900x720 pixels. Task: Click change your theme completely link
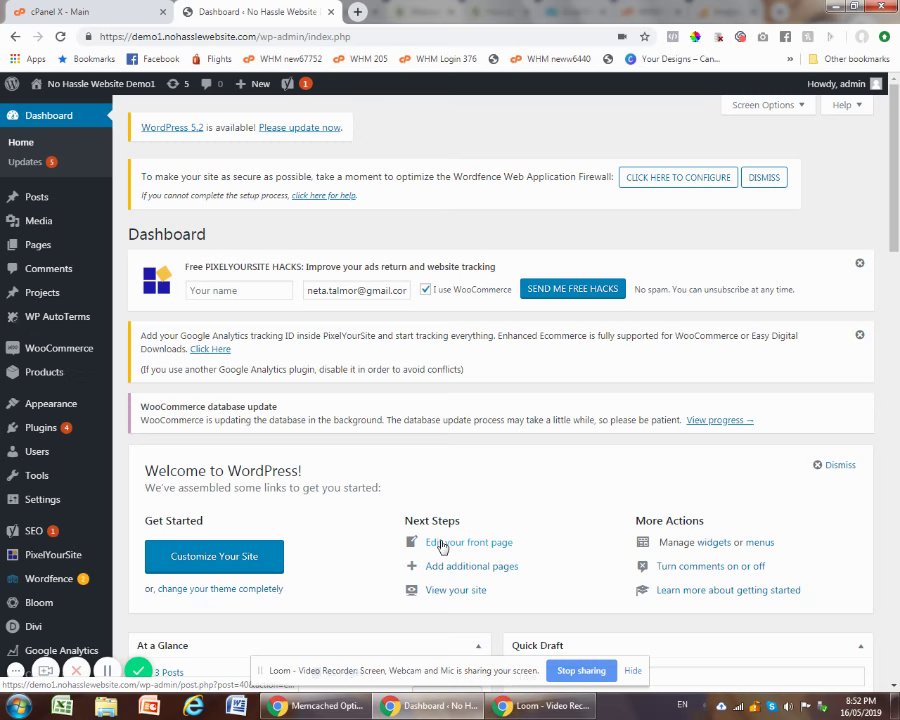point(220,589)
